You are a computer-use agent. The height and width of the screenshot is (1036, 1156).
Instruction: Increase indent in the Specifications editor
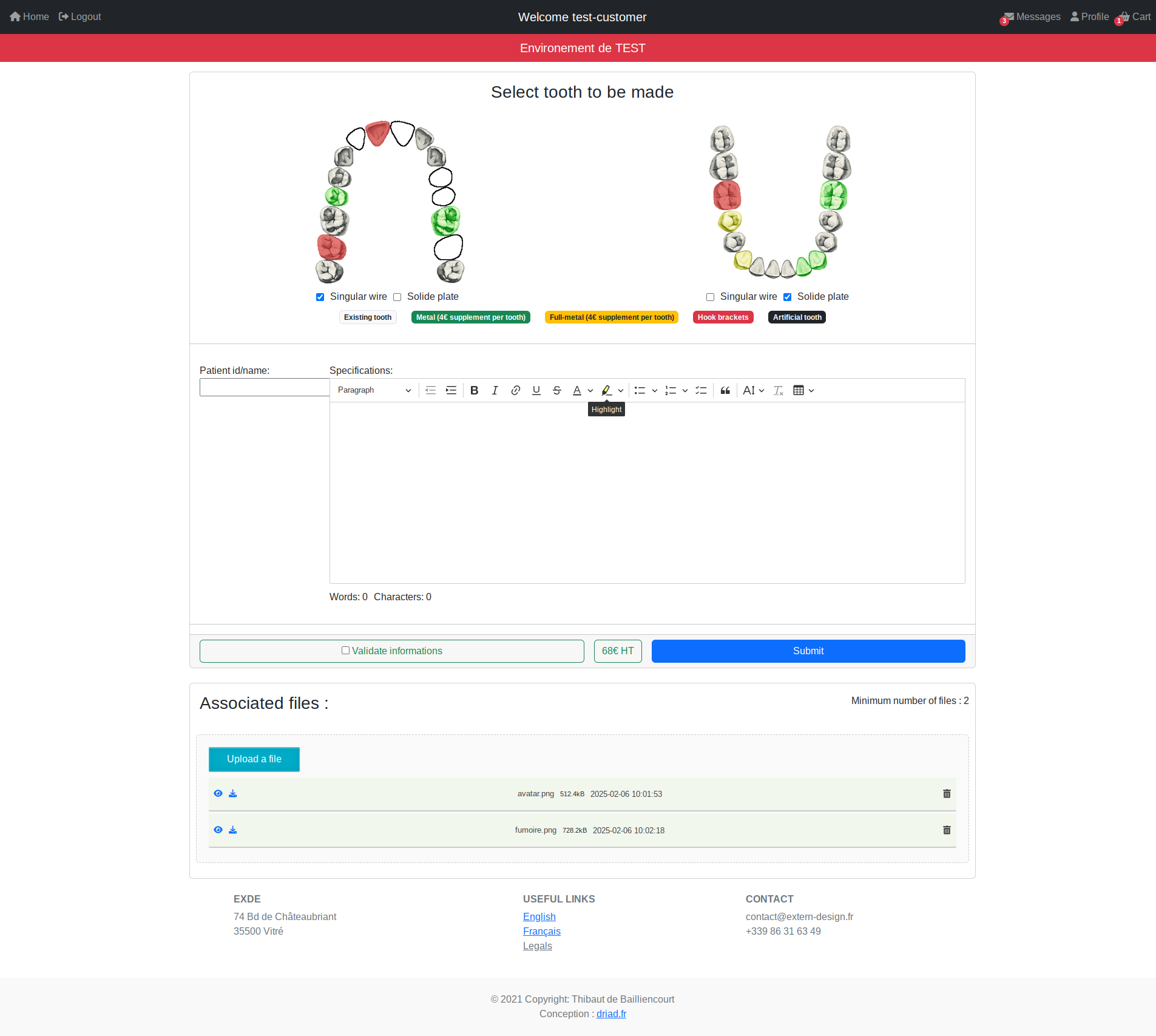[451, 390]
